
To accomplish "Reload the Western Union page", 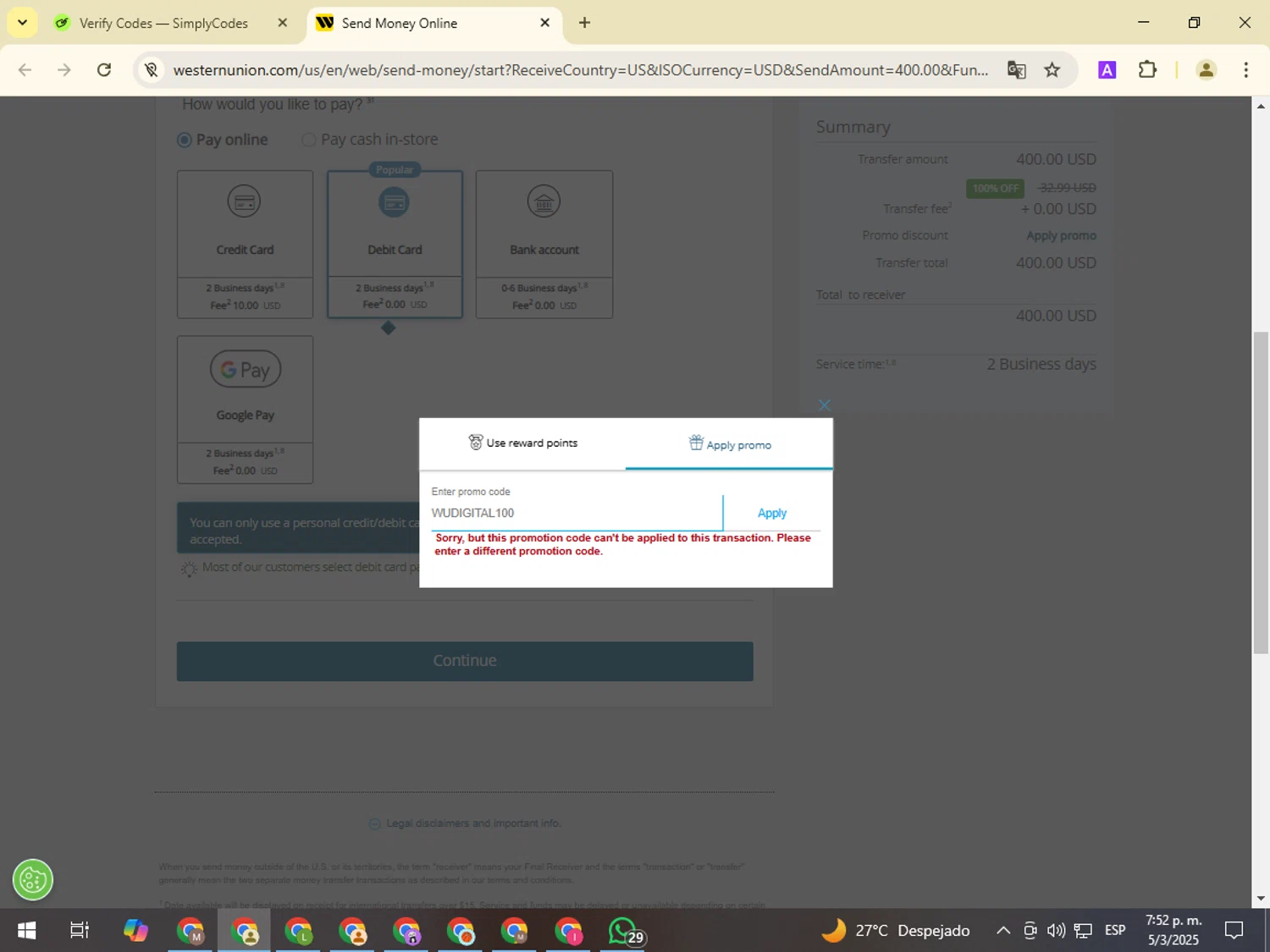I will (x=104, y=70).
